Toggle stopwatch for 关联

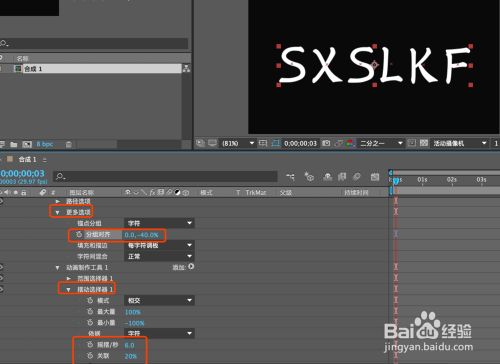click(90, 356)
